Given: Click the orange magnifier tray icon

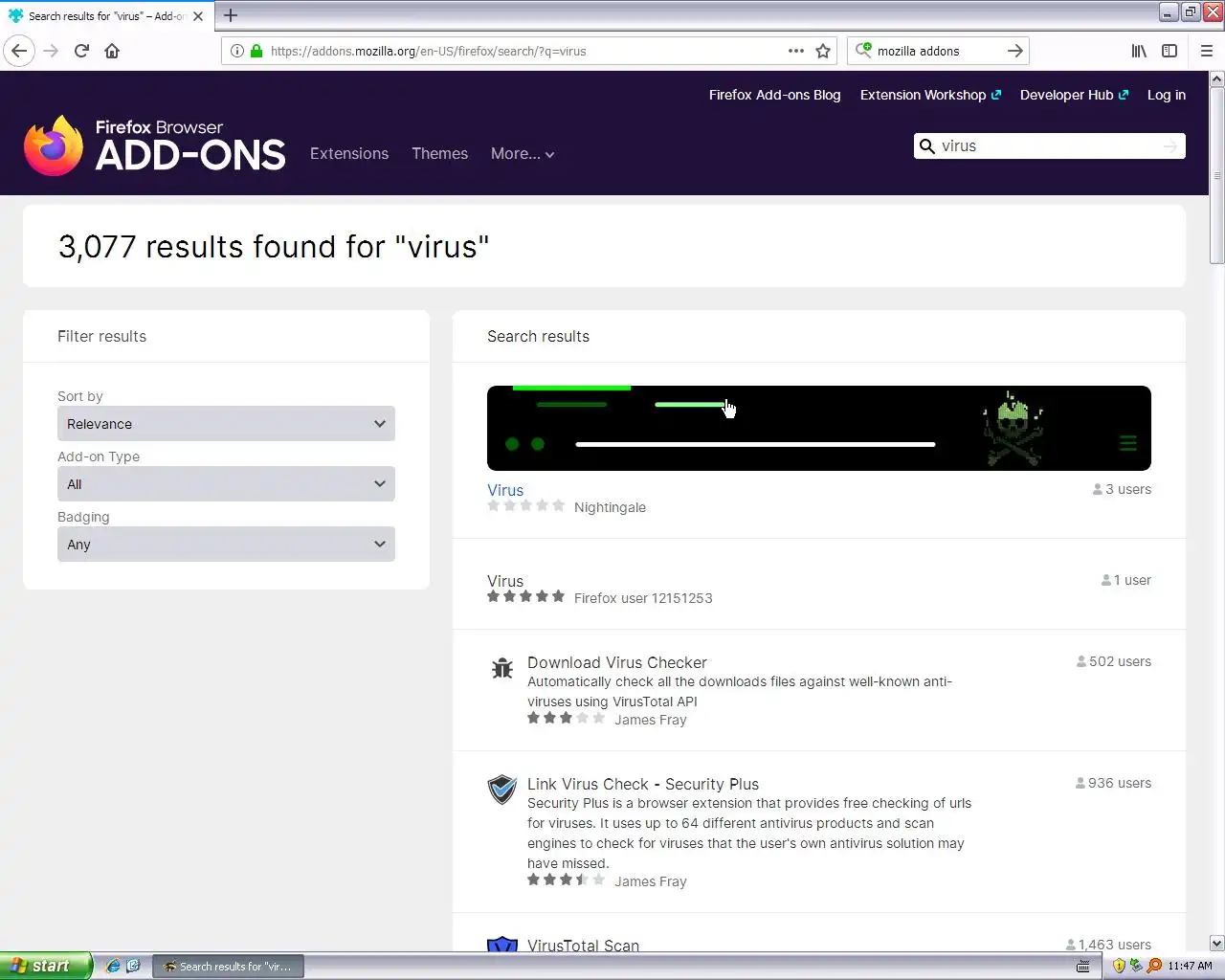Looking at the screenshot, I should tap(1154, 966).
